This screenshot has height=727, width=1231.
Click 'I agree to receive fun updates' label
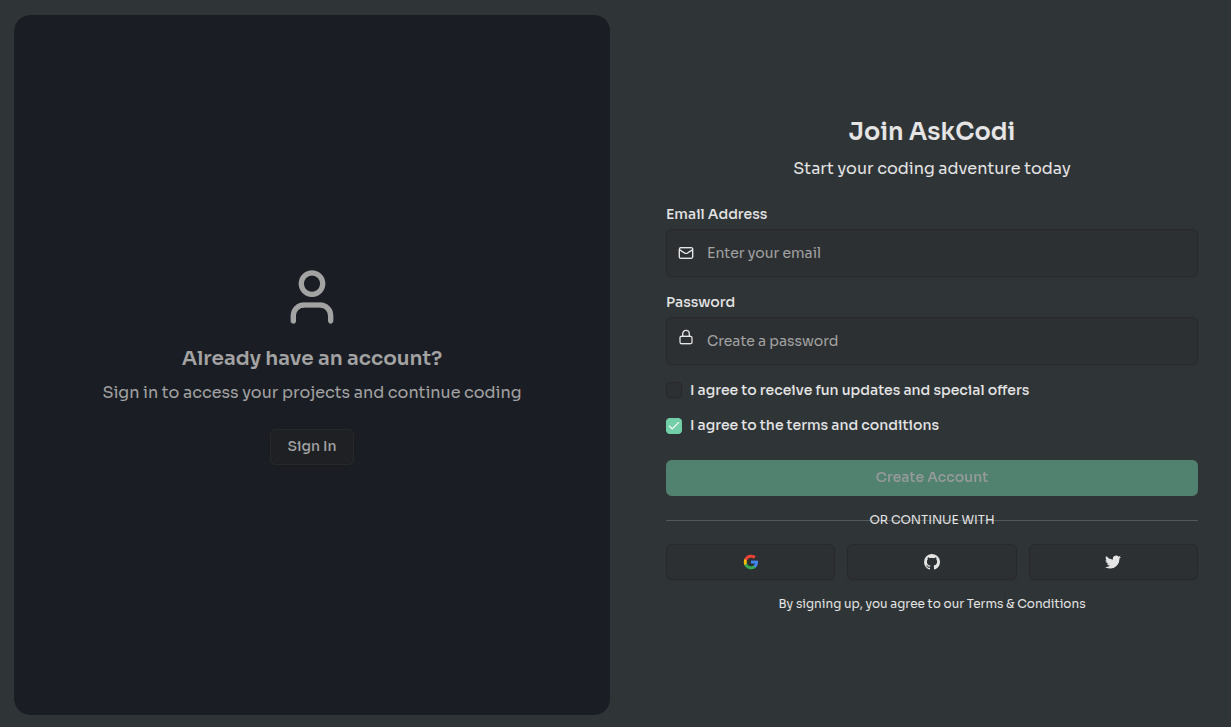coord(859,390)
